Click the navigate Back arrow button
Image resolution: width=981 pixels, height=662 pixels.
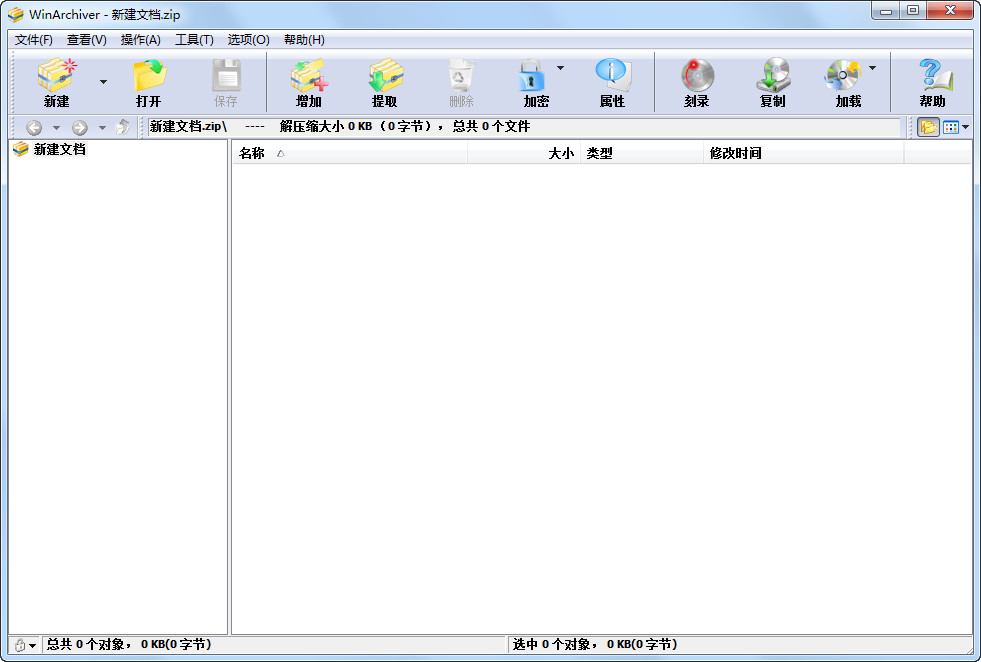(34, 128)
